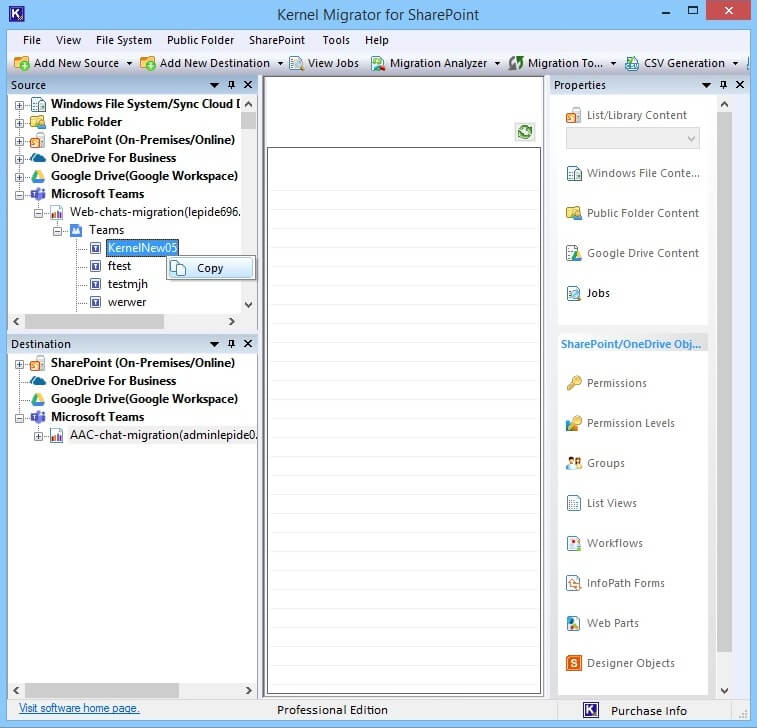757x728 pixels.
Task: Click the Public Folder Content icon
Action: (574, 213)
